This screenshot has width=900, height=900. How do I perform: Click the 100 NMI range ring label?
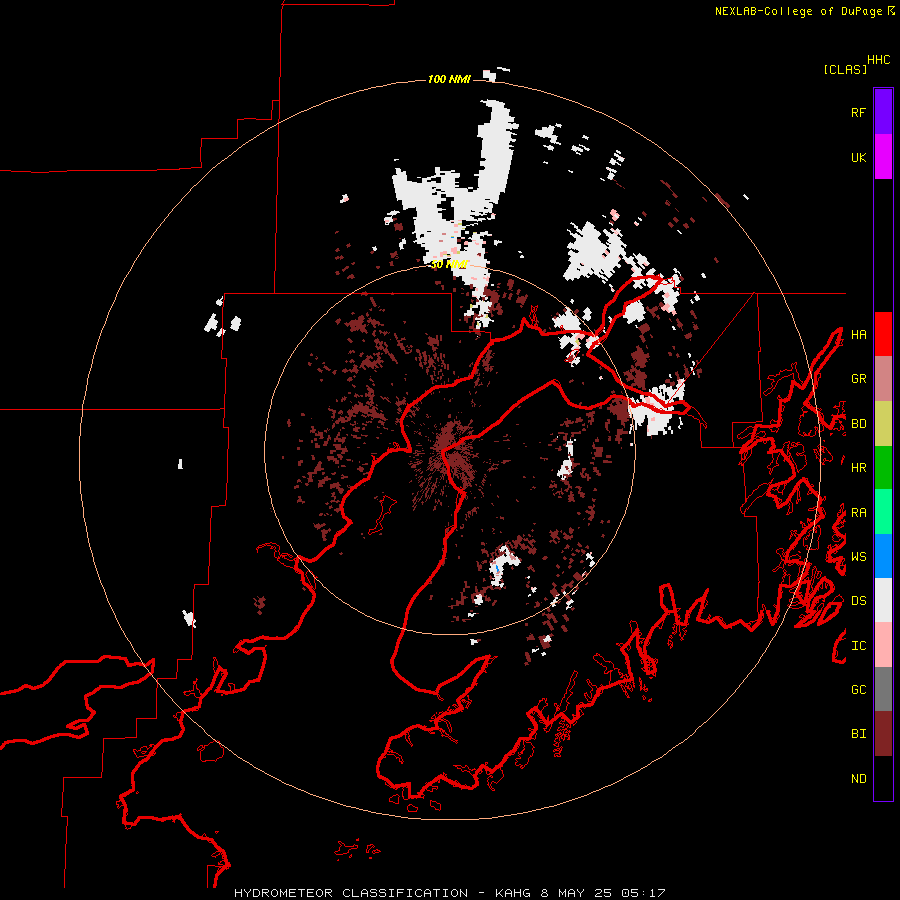[x=449, y=79]
